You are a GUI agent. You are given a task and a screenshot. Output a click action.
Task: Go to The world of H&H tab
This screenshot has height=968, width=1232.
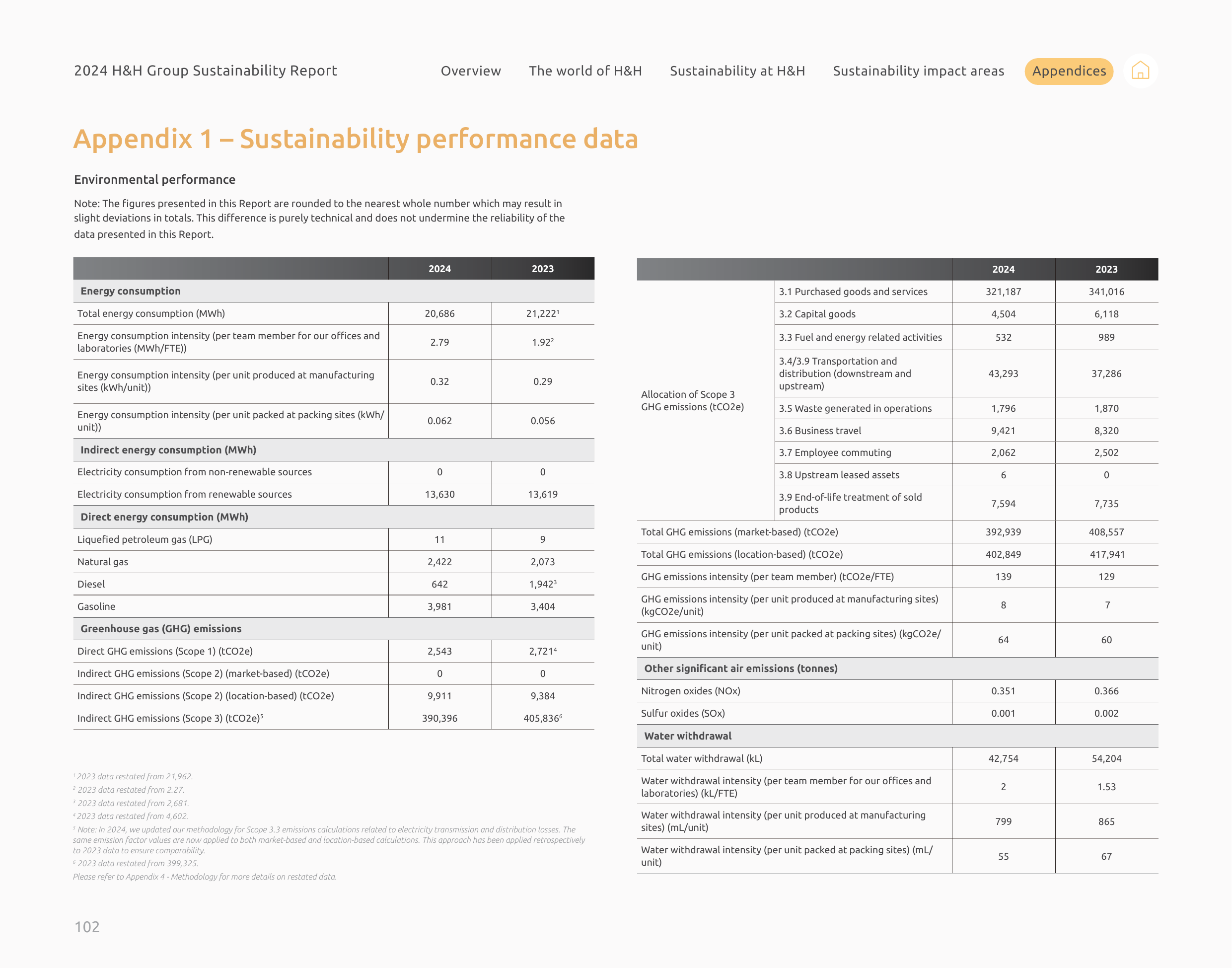[585, 71]
